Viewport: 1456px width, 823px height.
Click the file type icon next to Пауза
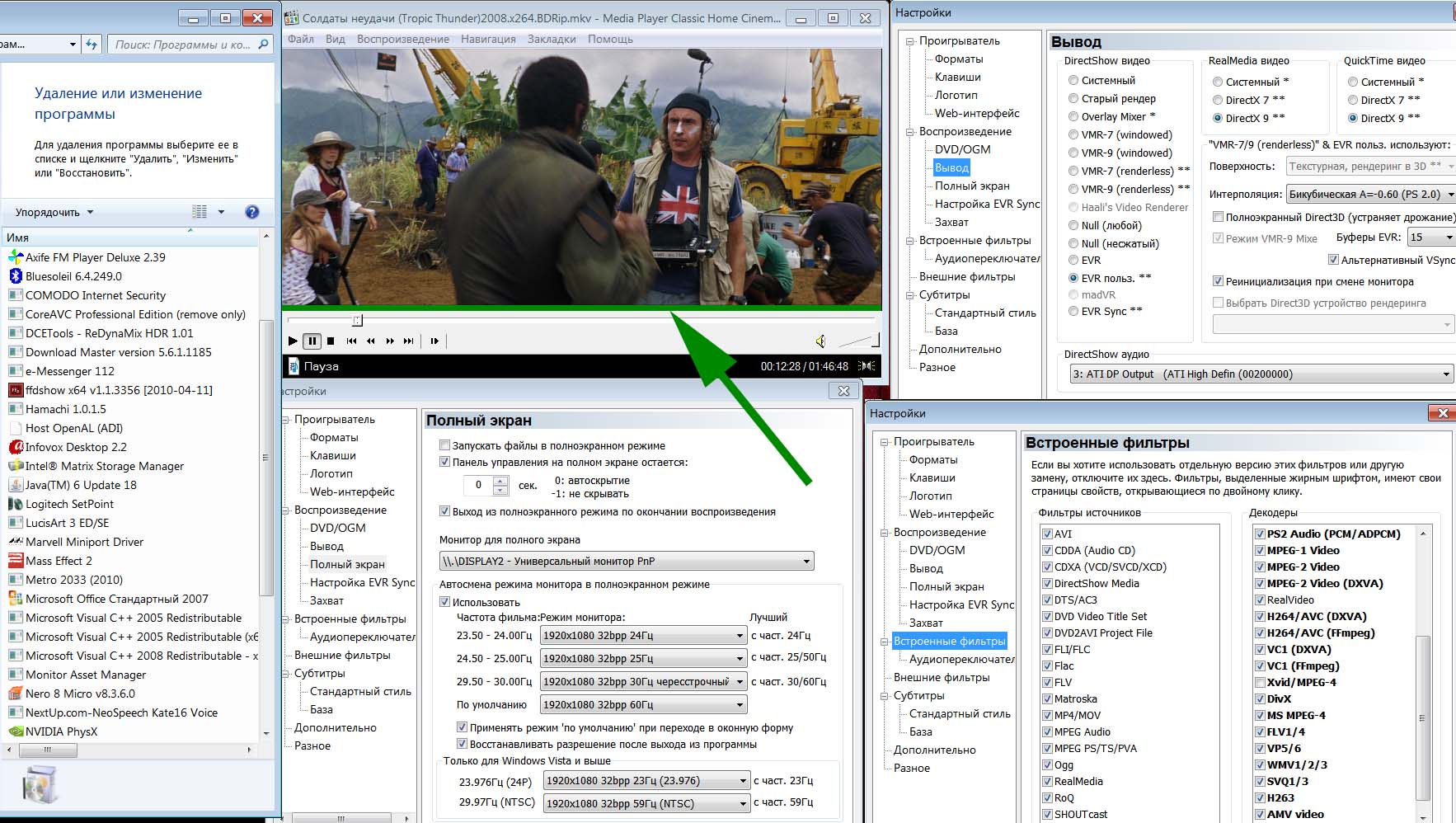tap(293, 366)
